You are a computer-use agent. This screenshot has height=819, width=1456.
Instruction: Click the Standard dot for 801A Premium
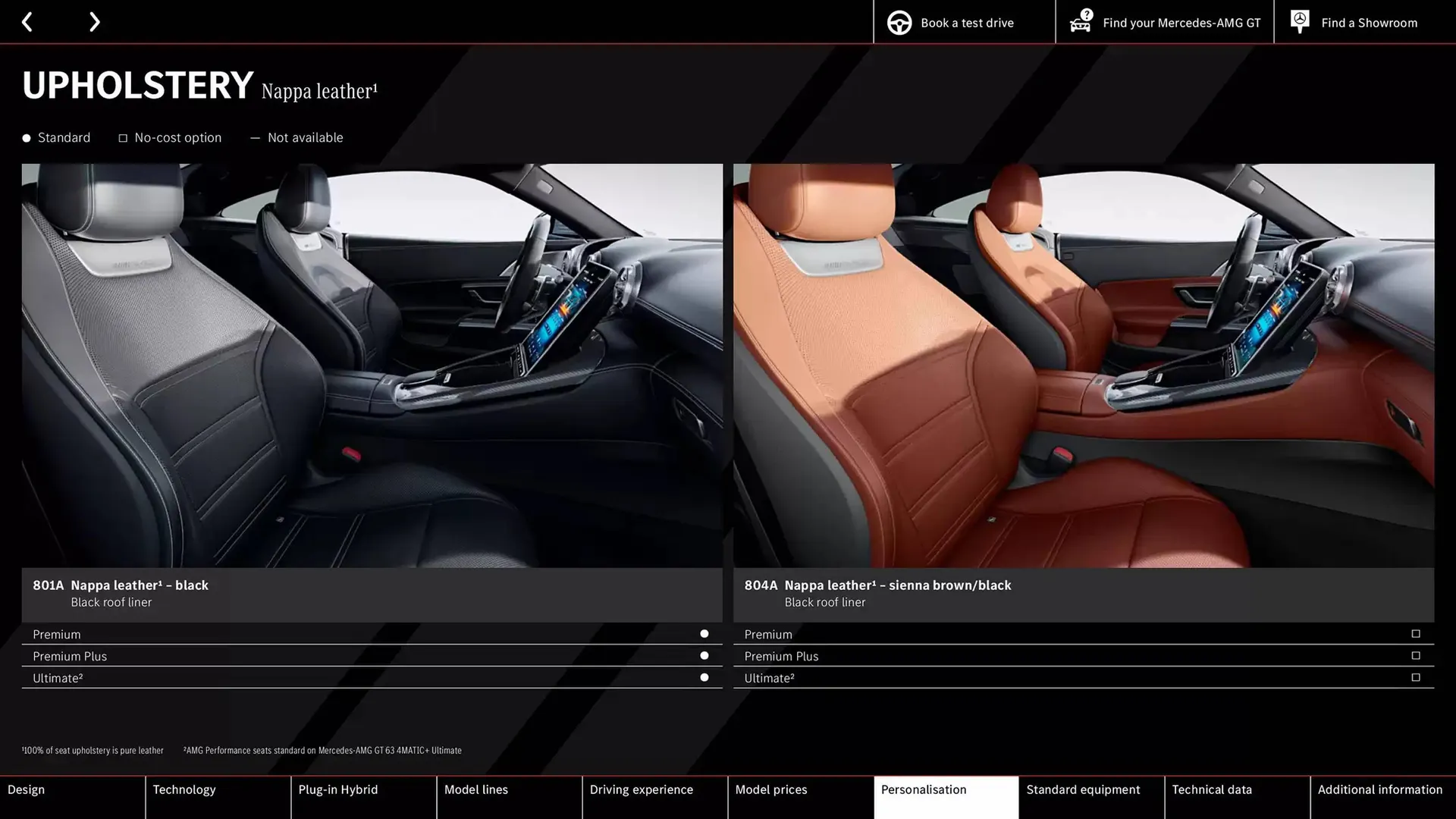[x=704, y=634]
